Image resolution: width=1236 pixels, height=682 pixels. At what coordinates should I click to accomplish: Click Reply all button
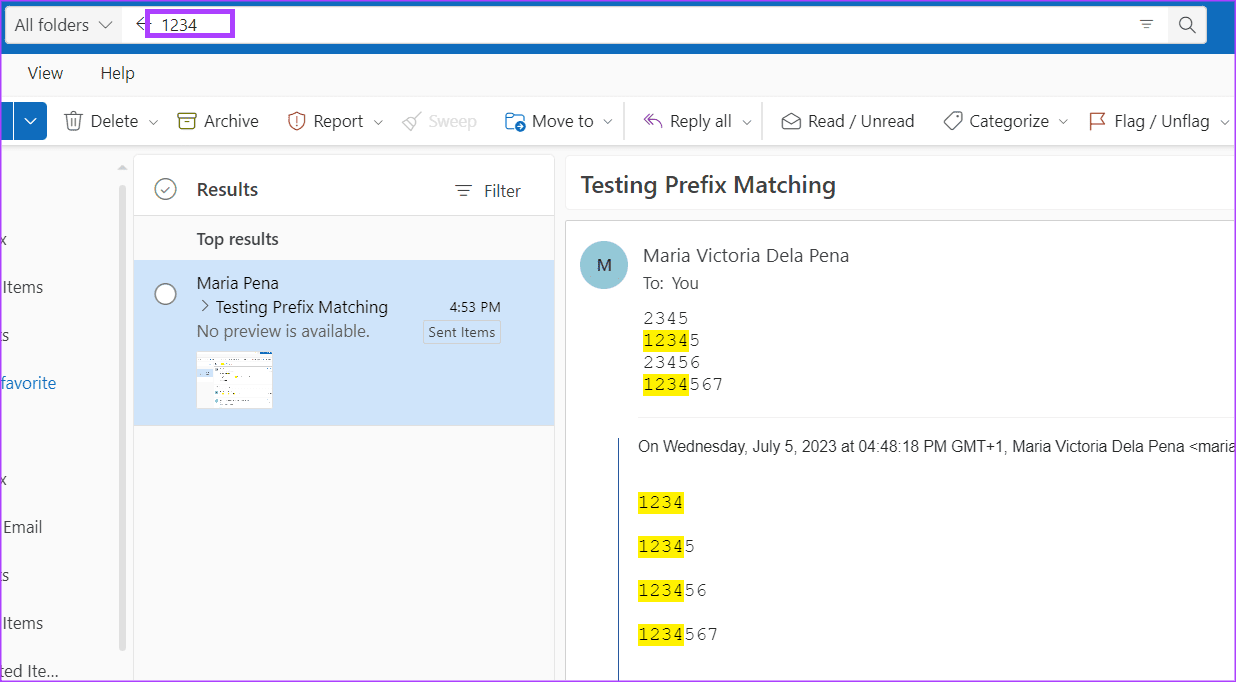pyautogui.click(x=687, y=121)
